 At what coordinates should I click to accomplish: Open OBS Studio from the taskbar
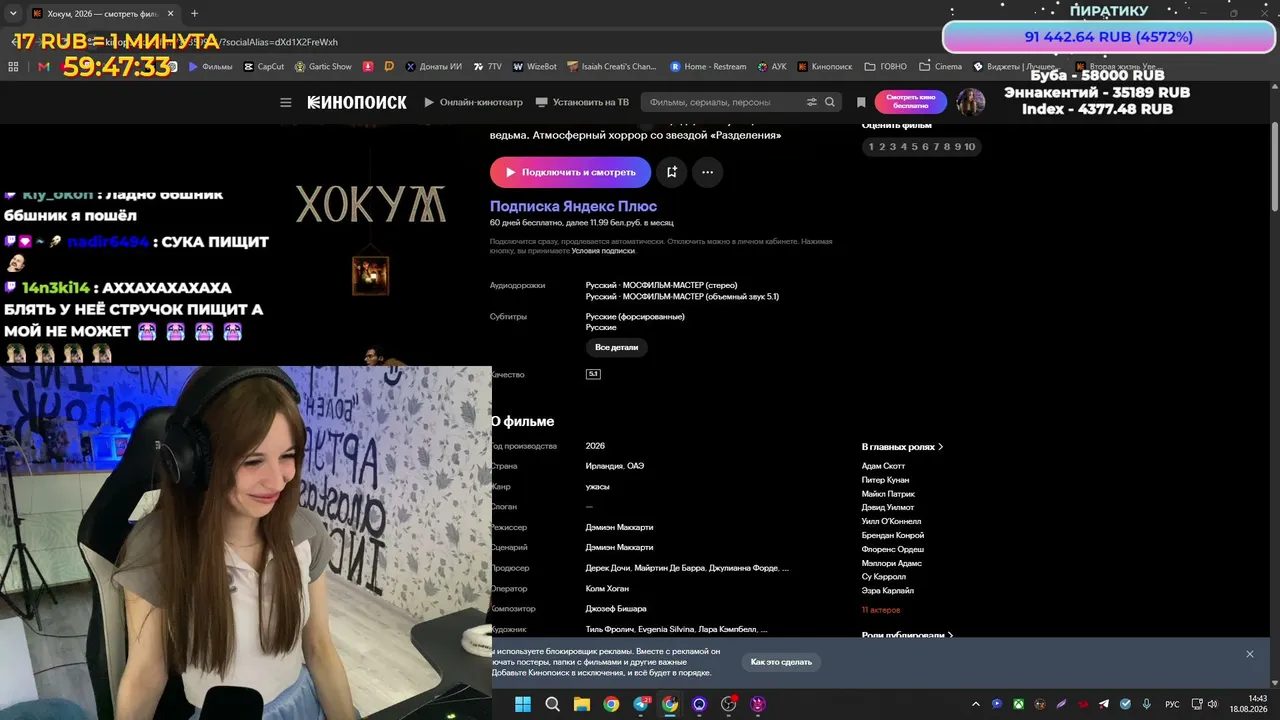pos(729,704)
